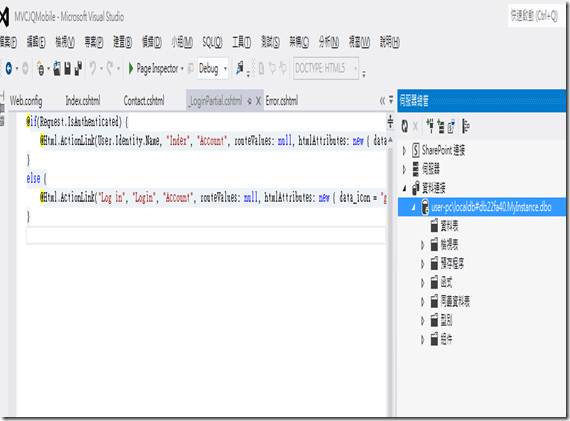Screen dimensions: 570x421
Task: Click the Visual Studio logo icon
Action: pos(4,17)
